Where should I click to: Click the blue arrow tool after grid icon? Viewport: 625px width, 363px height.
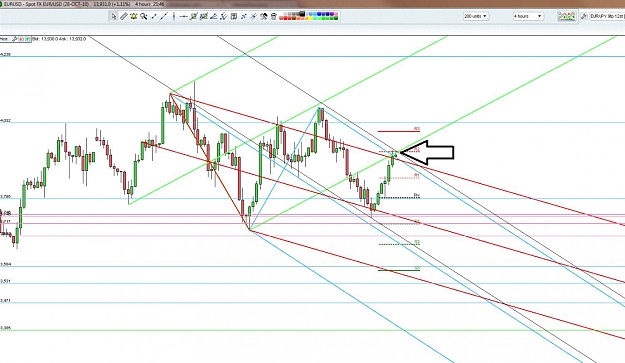pos(243,16)
